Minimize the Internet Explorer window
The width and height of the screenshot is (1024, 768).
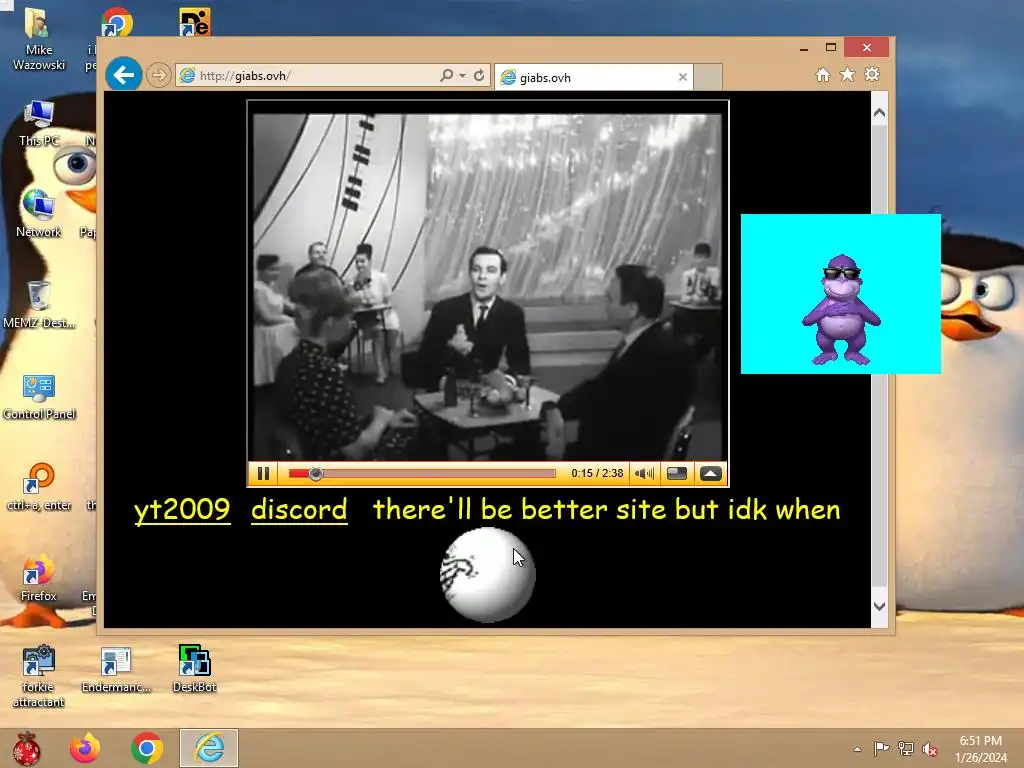[804, 48]
